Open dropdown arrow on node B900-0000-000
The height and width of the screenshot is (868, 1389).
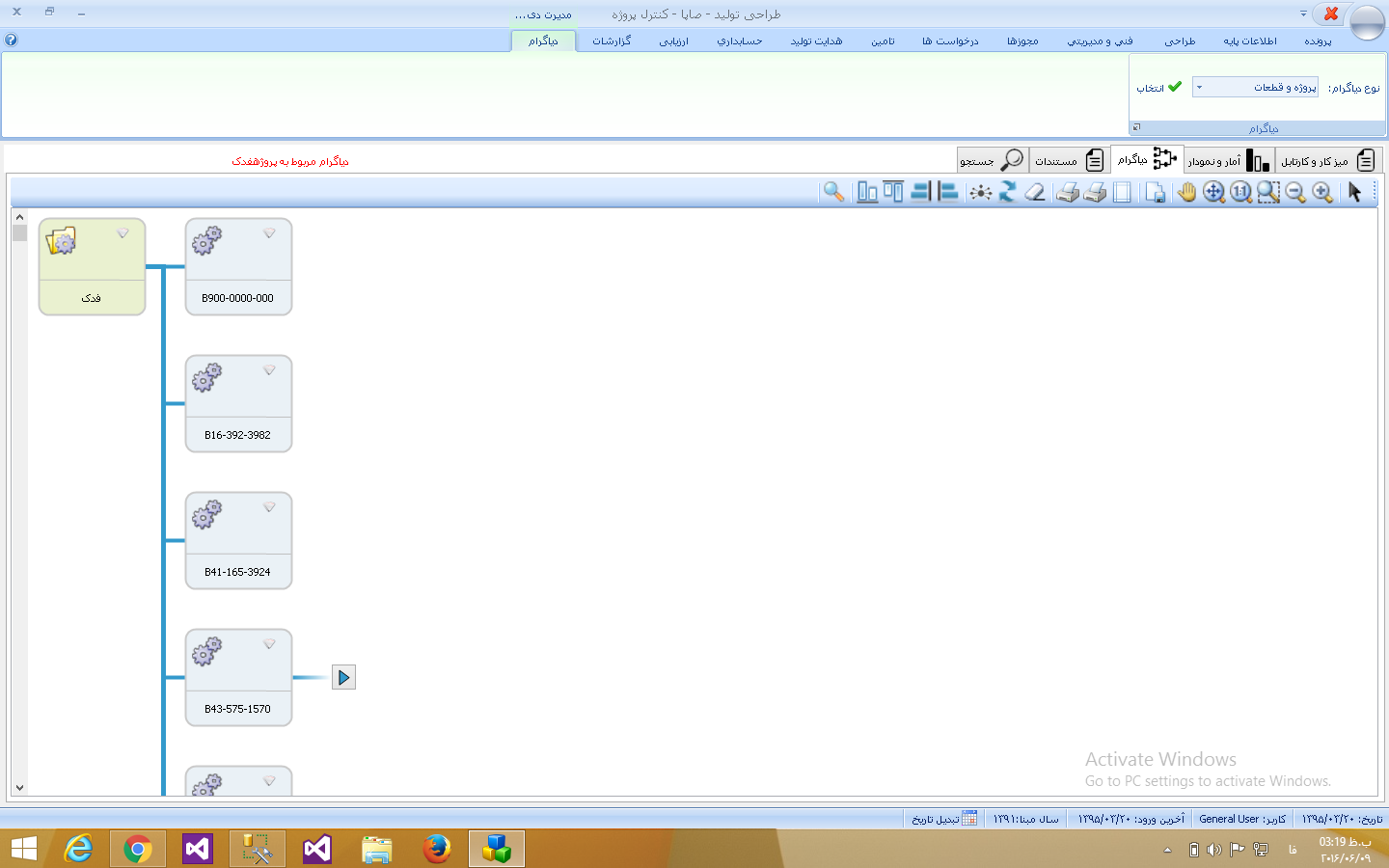[x=269, y=233]
